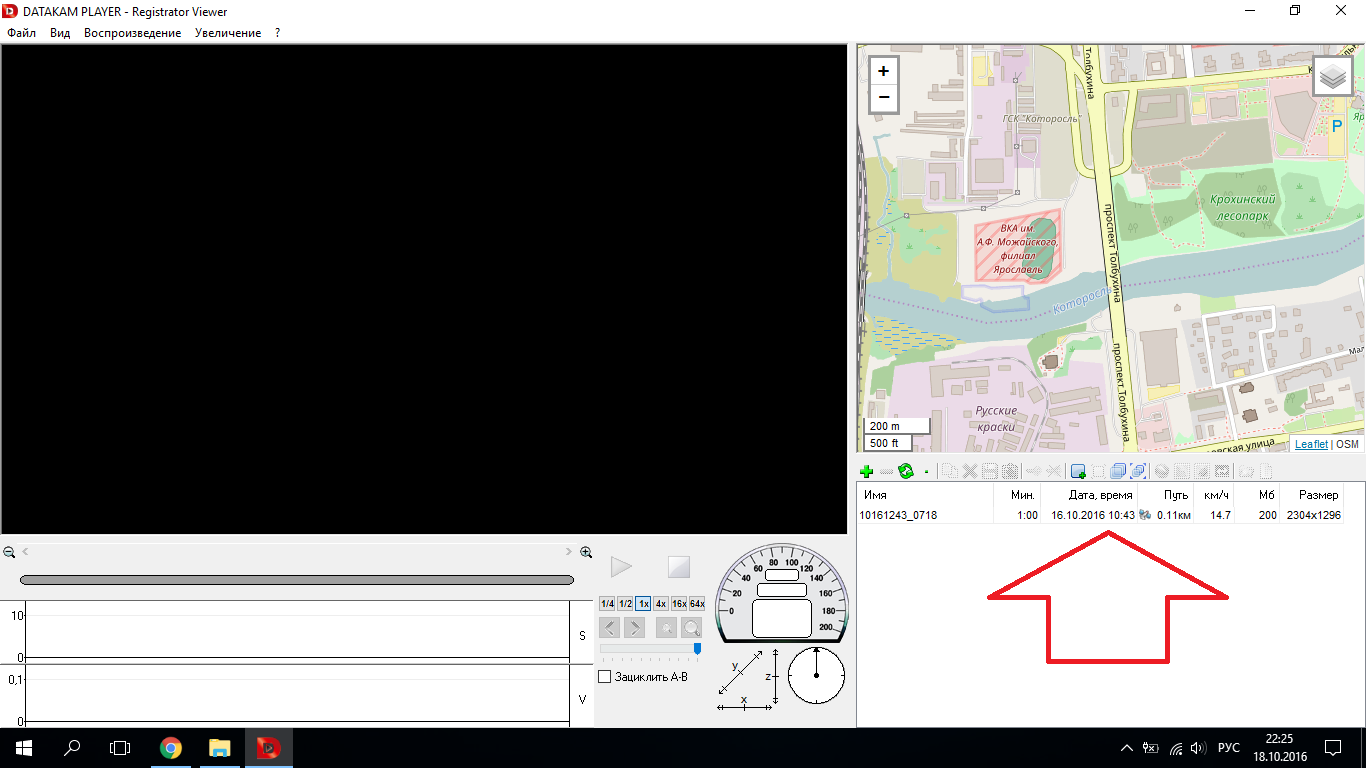Click the map layers icon
Viewport: 1366px width, 768px height.
pos(1332,76)
